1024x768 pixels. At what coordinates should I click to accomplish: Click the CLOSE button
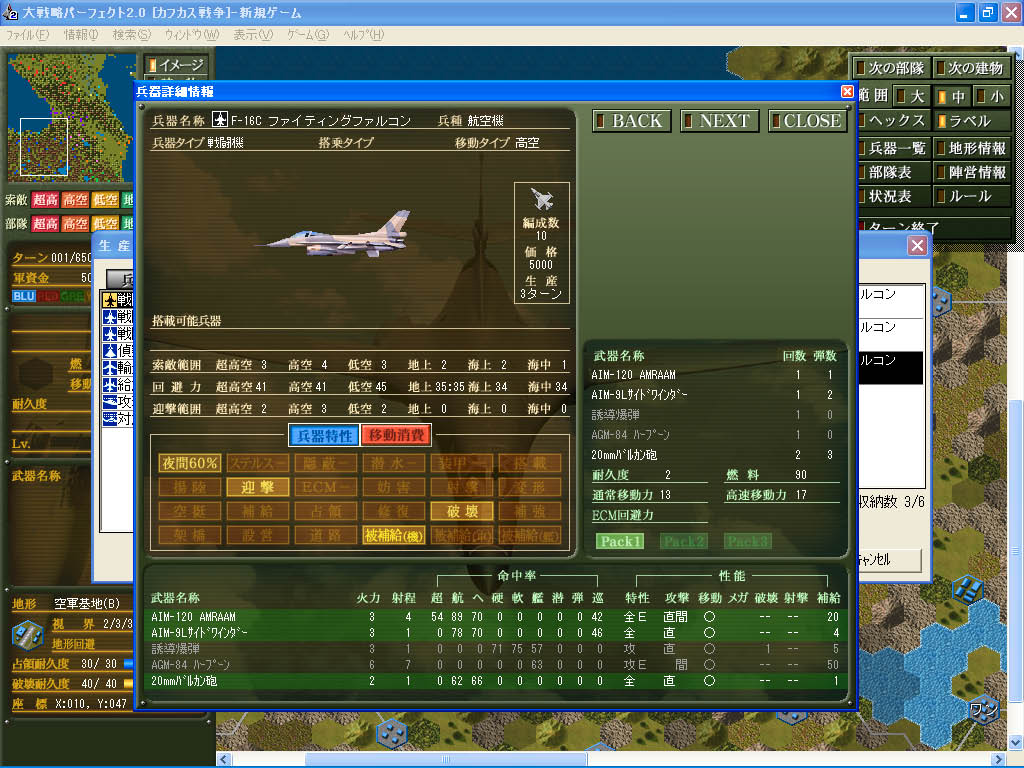(807, 121)
